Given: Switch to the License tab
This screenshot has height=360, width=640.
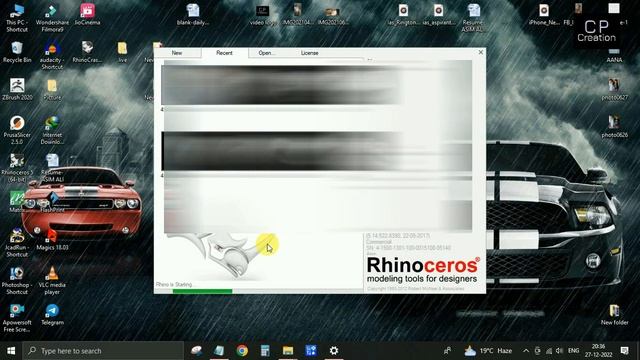Looking at the screenshot, I should (310, 53).
